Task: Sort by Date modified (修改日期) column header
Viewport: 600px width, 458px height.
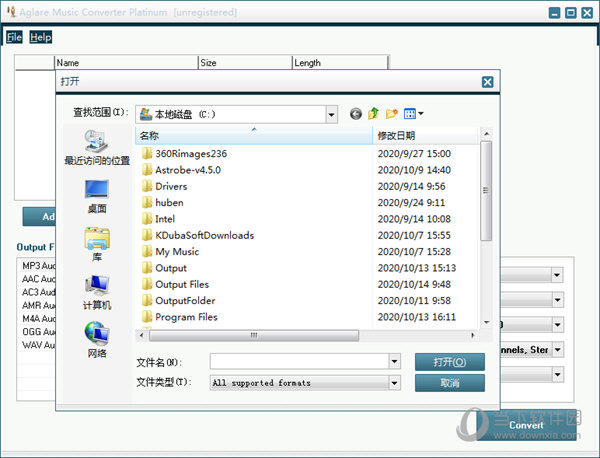Action: [425, 135]
